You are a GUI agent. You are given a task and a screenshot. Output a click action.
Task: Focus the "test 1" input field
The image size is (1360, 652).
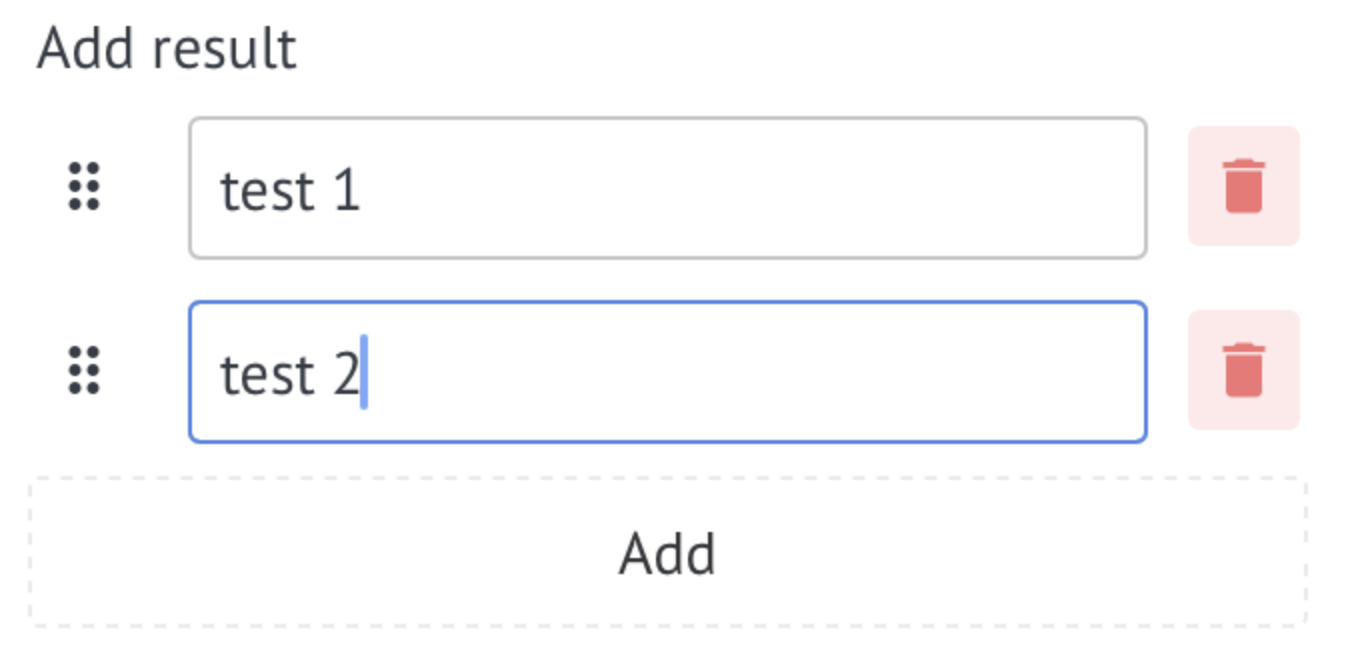[x=668, y=188]
